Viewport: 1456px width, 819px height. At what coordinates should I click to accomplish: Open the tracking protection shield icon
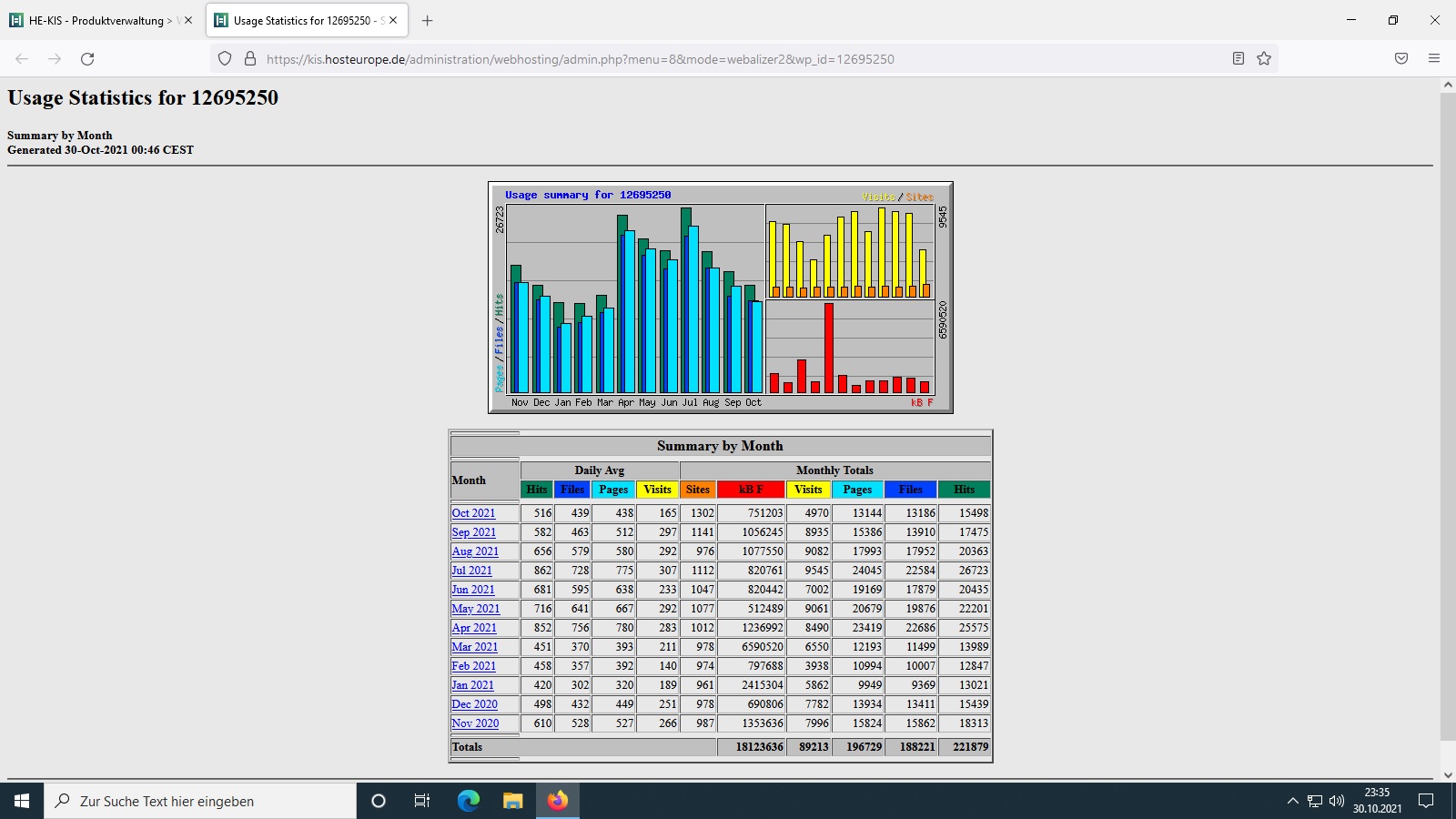click(225, 59)
